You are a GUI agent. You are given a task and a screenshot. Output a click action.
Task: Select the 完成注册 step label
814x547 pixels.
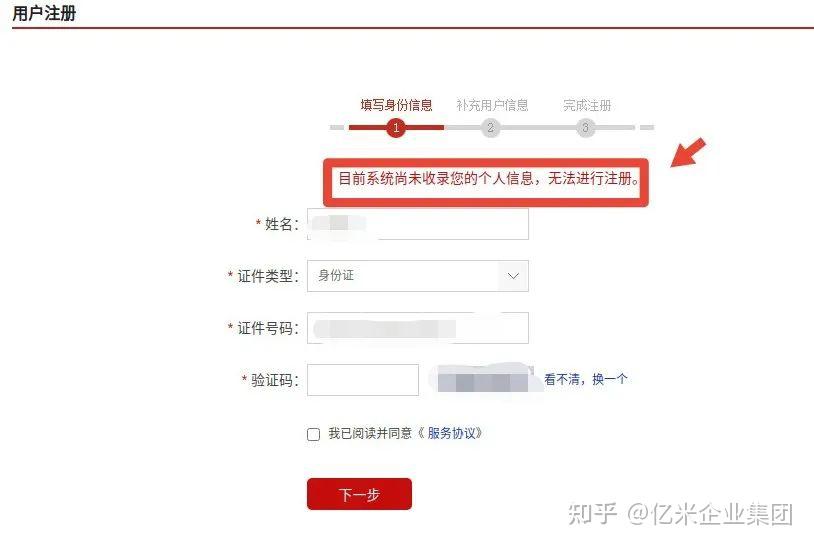[x=587, y=105]
